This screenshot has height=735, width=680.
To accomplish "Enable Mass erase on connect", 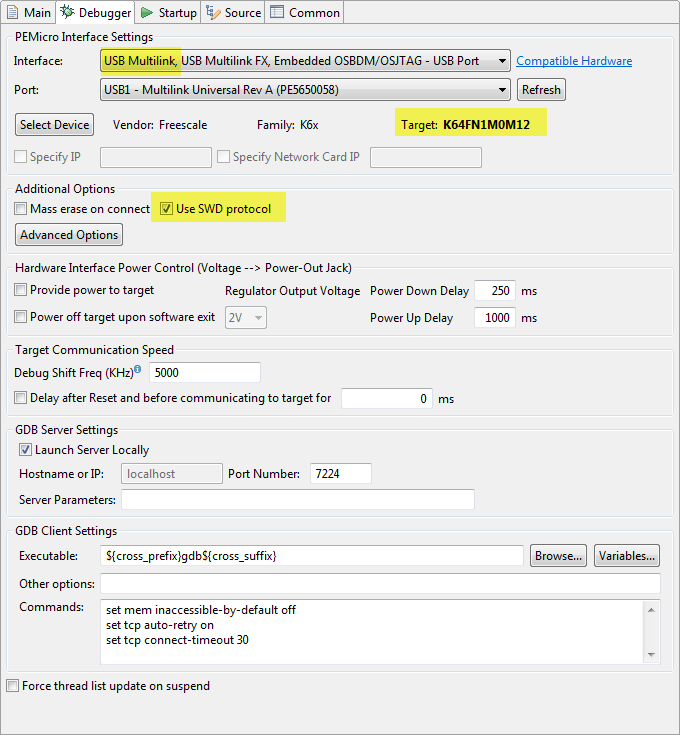I will point(21,209).
